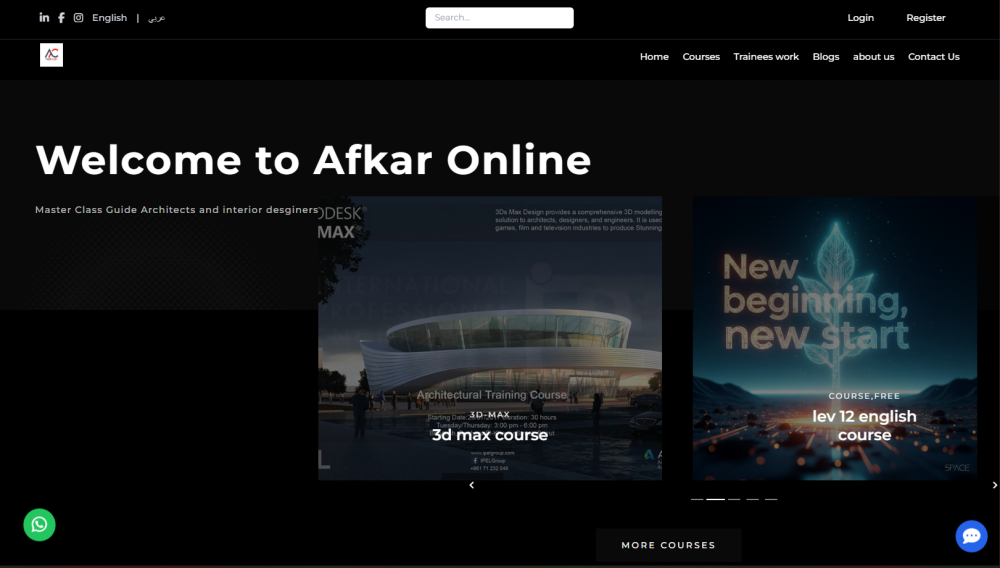Select fourth carousel pagination dash
This screenshot has height=568, width=1000.
753,499
